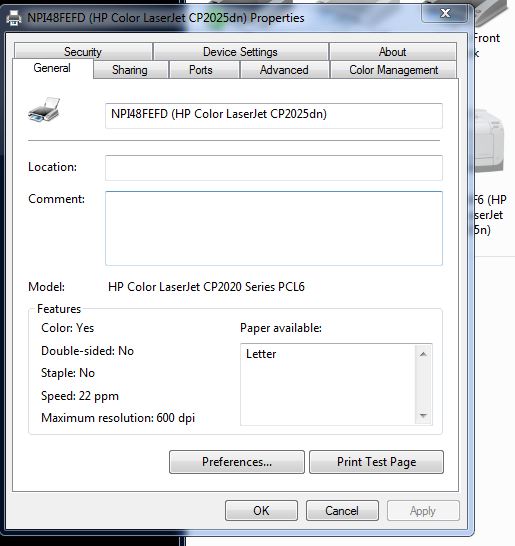
Task: Close the Properties dialog window
Action: pos(445,14)
